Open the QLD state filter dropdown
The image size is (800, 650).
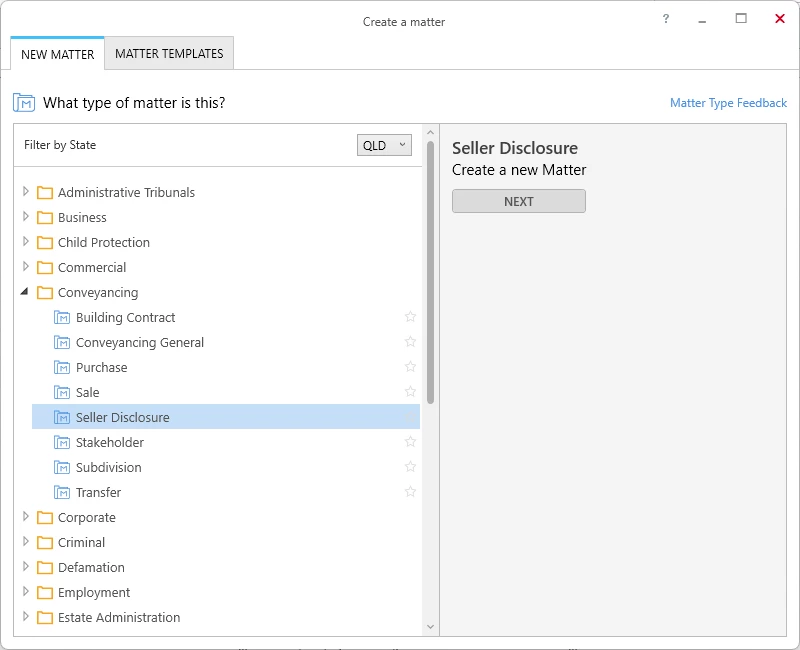pyautogui.click(x=384, y=145)
